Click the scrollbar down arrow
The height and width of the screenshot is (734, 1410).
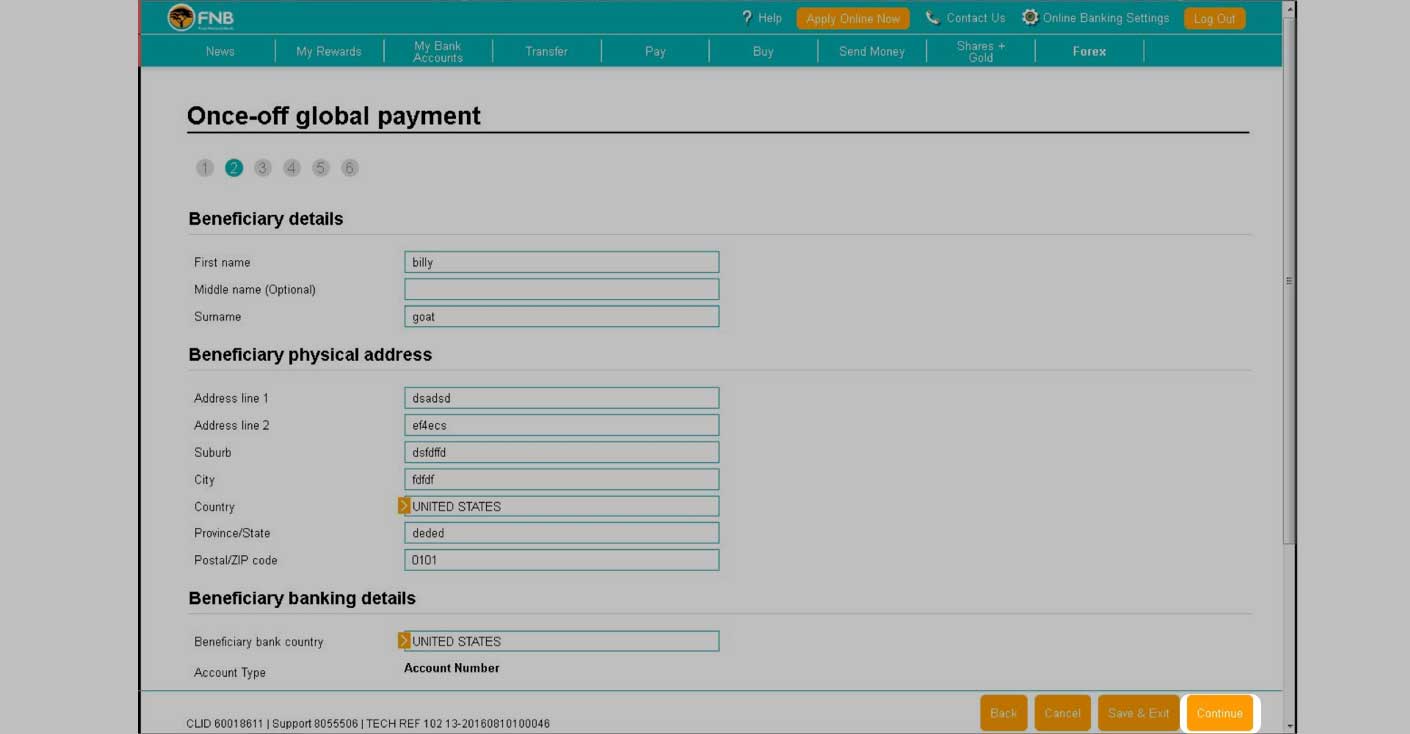[x=1289, y=726]
